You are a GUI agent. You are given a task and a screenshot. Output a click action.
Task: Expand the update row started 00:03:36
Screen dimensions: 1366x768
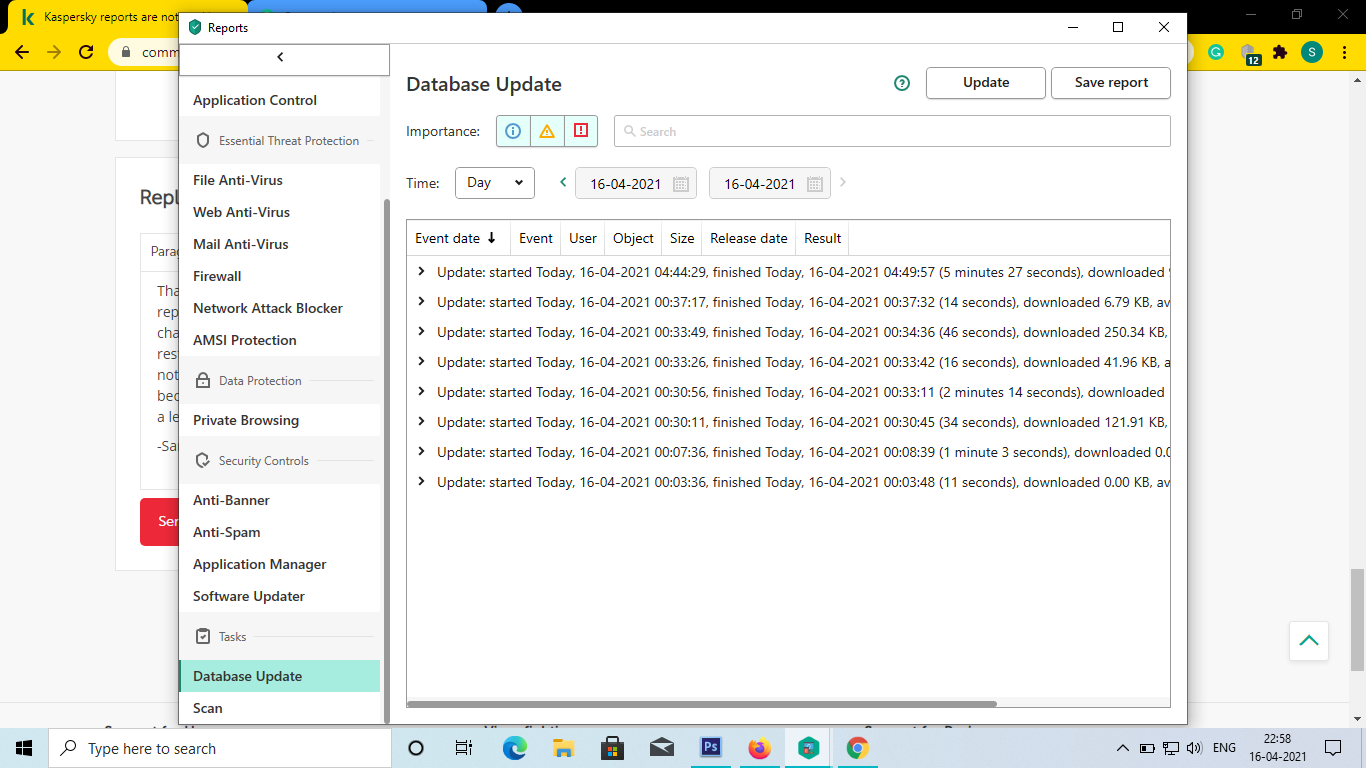click(x=421, y=482)
